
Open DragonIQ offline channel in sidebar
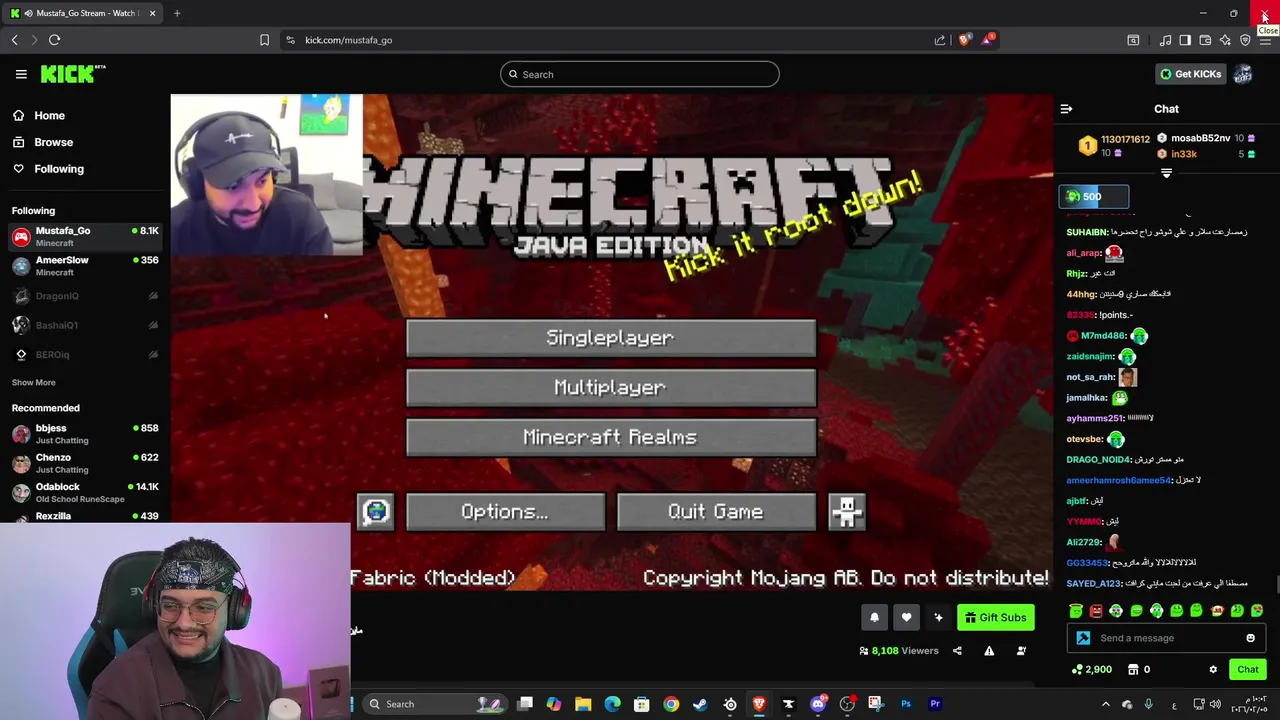click(85, 296)
